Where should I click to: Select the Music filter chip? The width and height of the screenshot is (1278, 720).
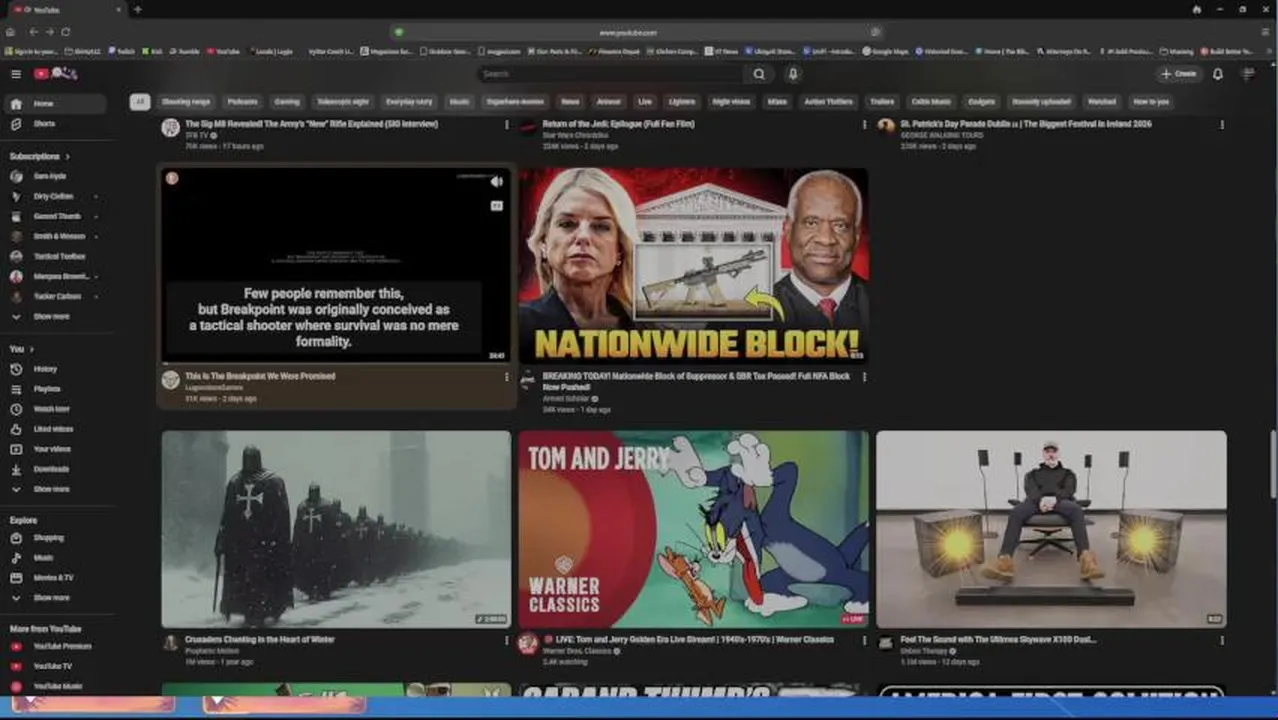[x=459, y=102]
